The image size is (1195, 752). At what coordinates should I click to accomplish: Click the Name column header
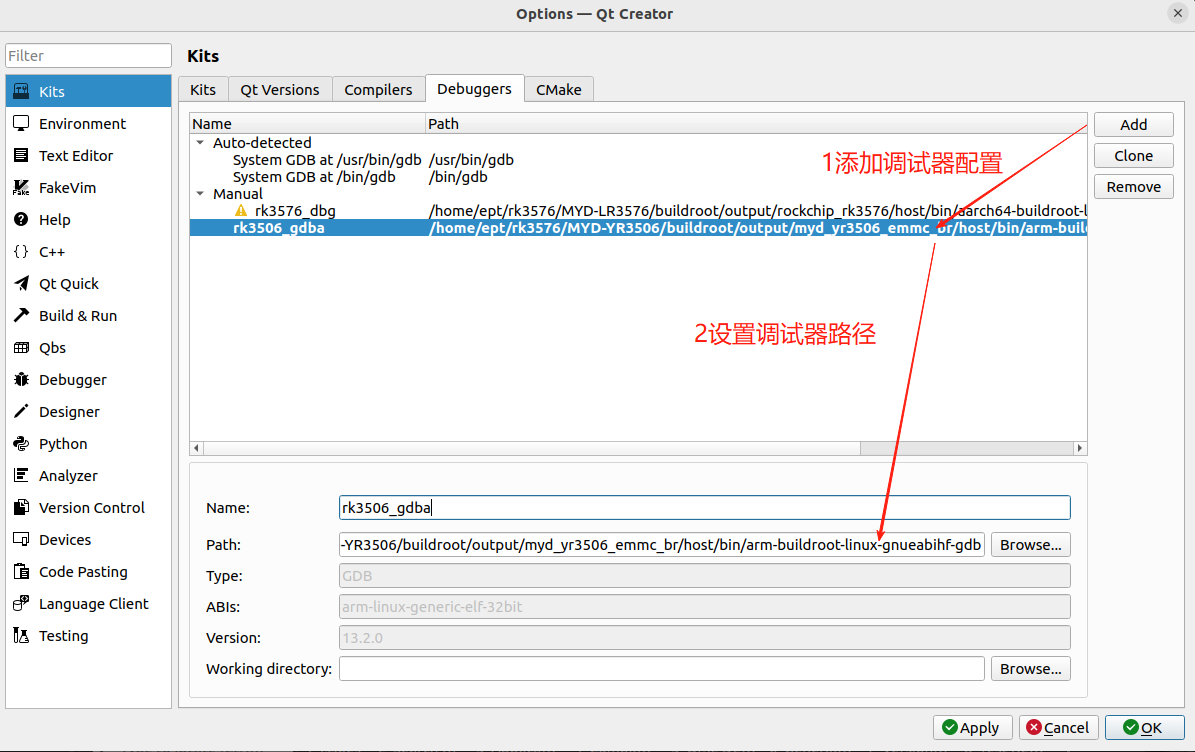point(307,123)
